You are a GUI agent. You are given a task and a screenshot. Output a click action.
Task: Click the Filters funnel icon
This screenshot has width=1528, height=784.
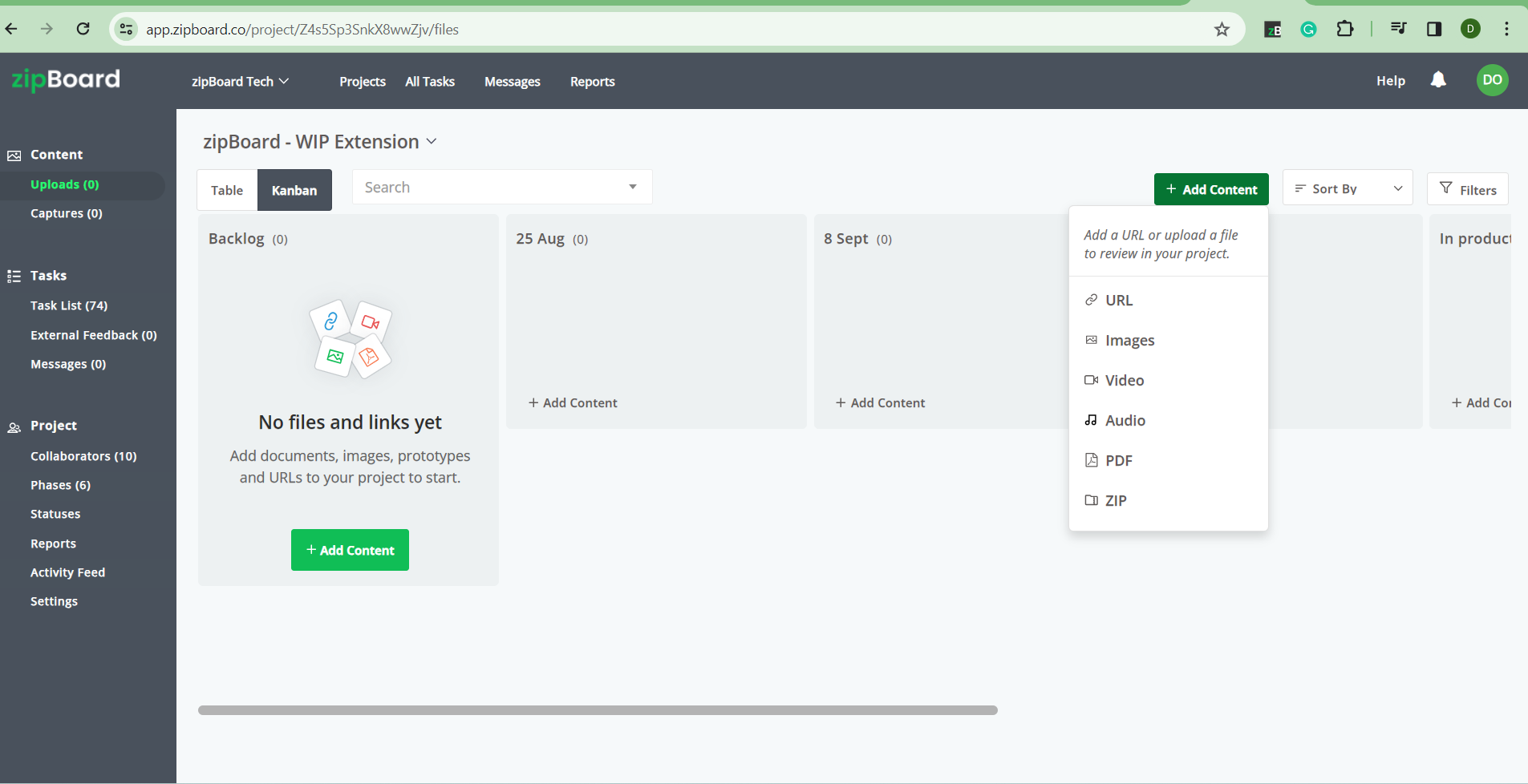click(x=1447, y=188)
